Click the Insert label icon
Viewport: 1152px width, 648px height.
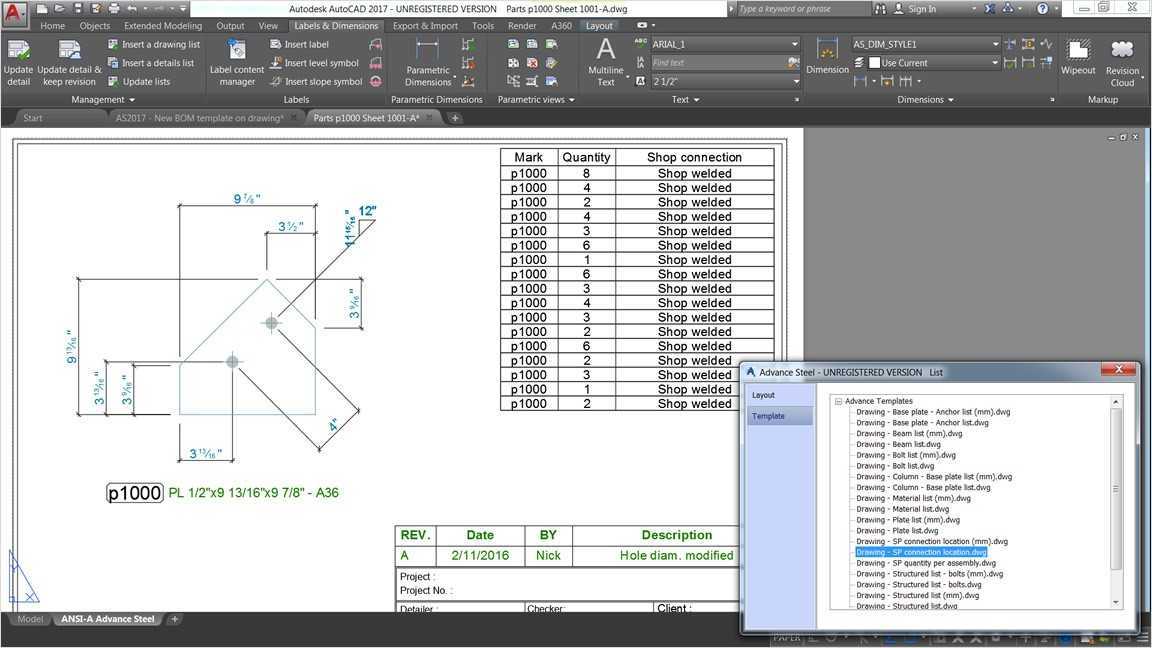(276, 44)
